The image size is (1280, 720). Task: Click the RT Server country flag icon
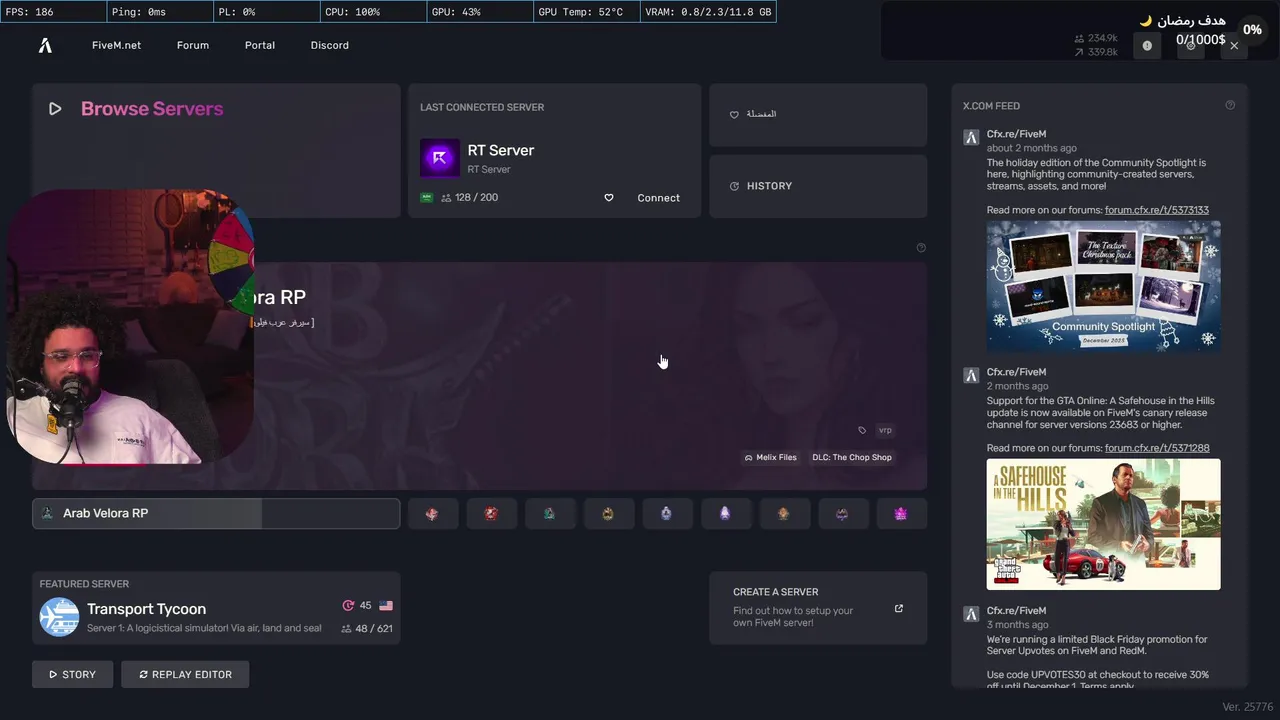(427, 198)
